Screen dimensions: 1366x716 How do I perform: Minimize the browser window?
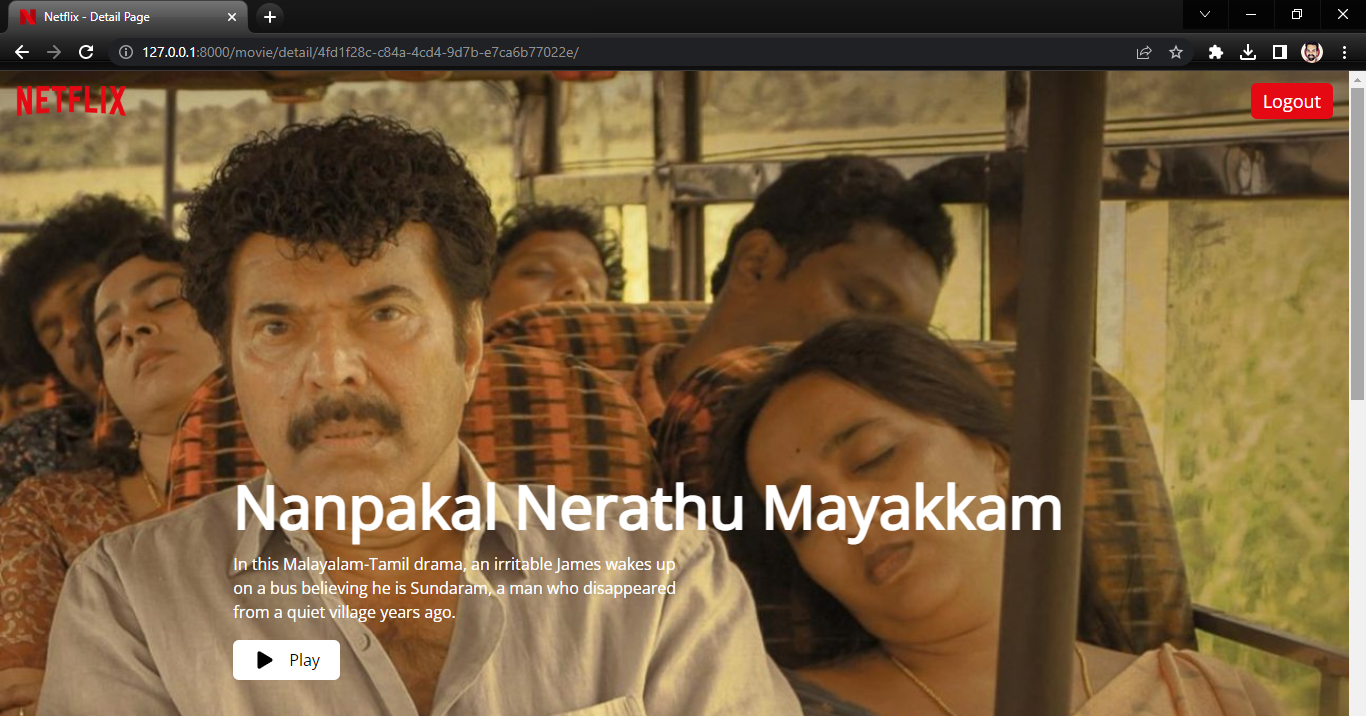pos(1251,14)
